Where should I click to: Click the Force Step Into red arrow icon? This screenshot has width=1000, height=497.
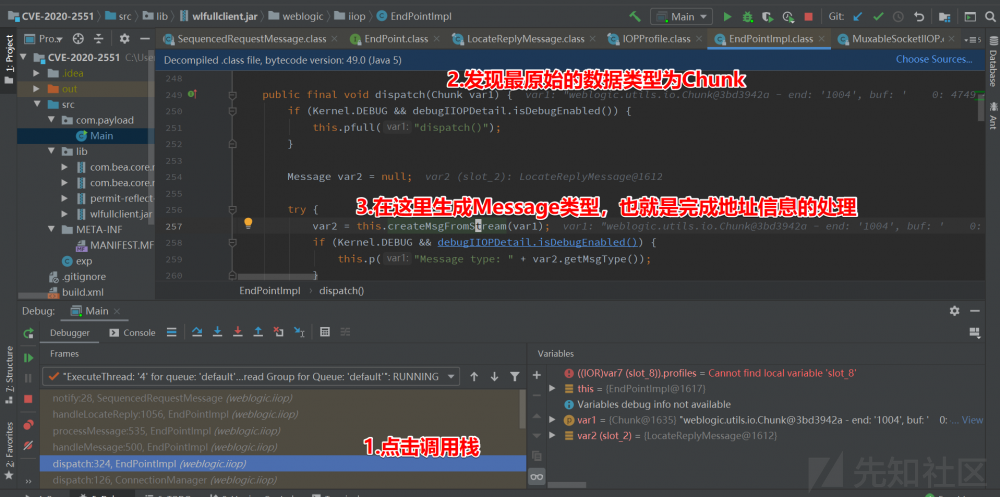click(x=237, y=332)
